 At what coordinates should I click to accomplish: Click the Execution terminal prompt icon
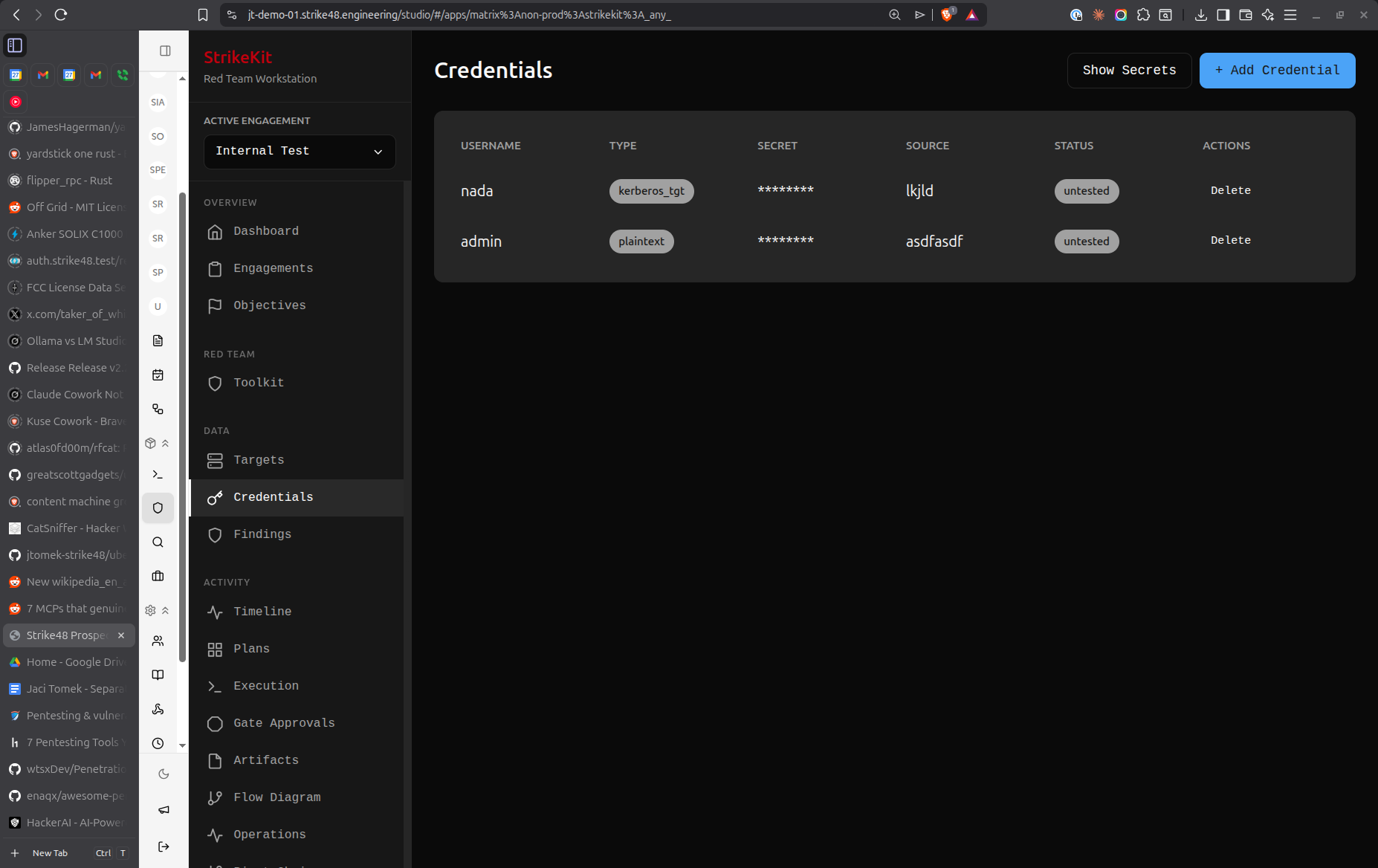pos(215,686)
